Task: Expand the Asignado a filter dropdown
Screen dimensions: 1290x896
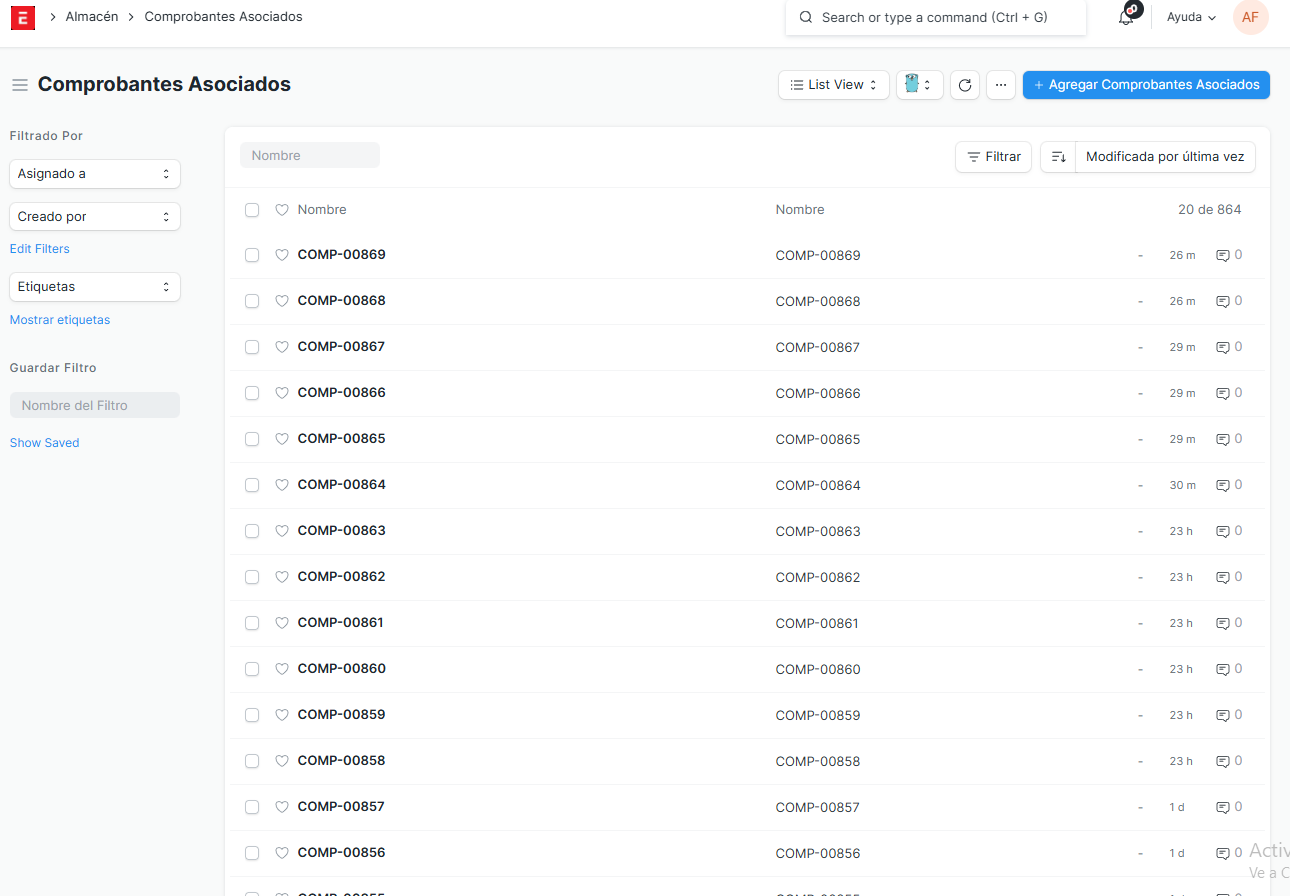Action: pos(94,174)
